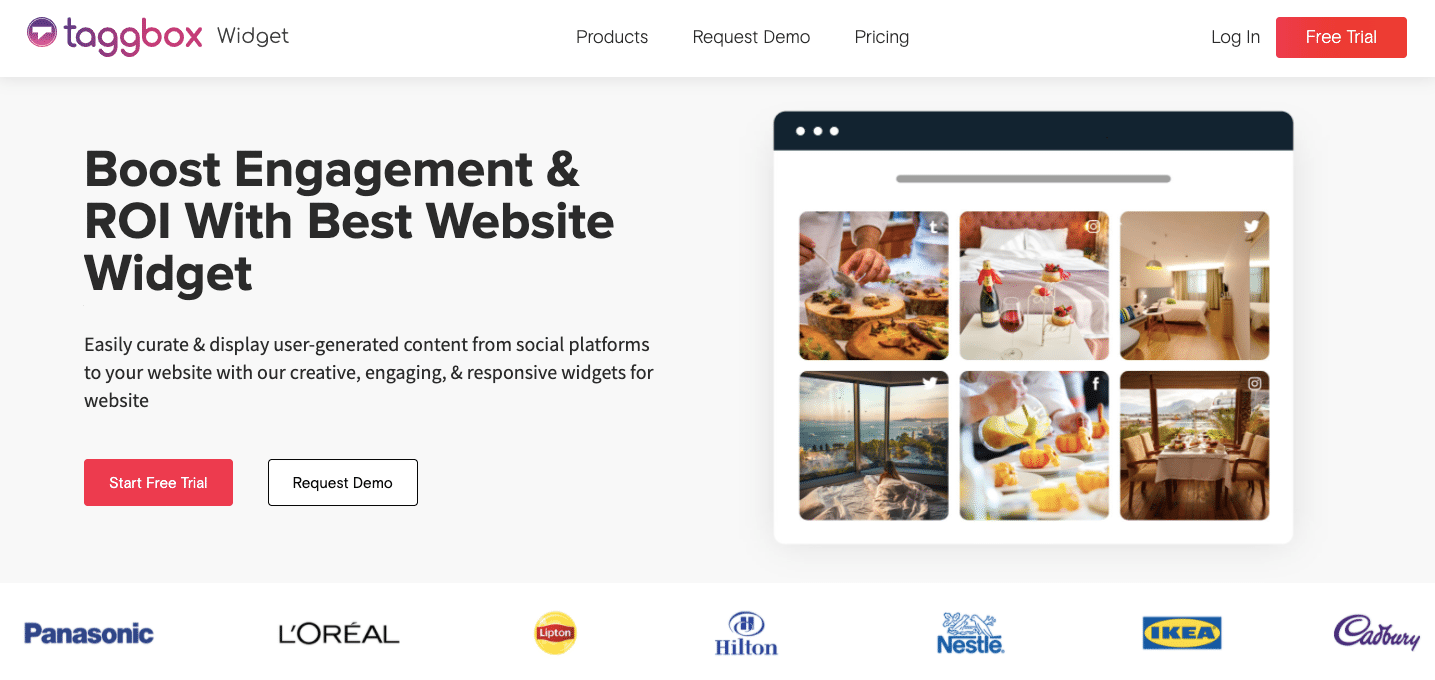Click the Panasonic logo
This screenshot has width=1435, height=680.
tap(89, 633)
